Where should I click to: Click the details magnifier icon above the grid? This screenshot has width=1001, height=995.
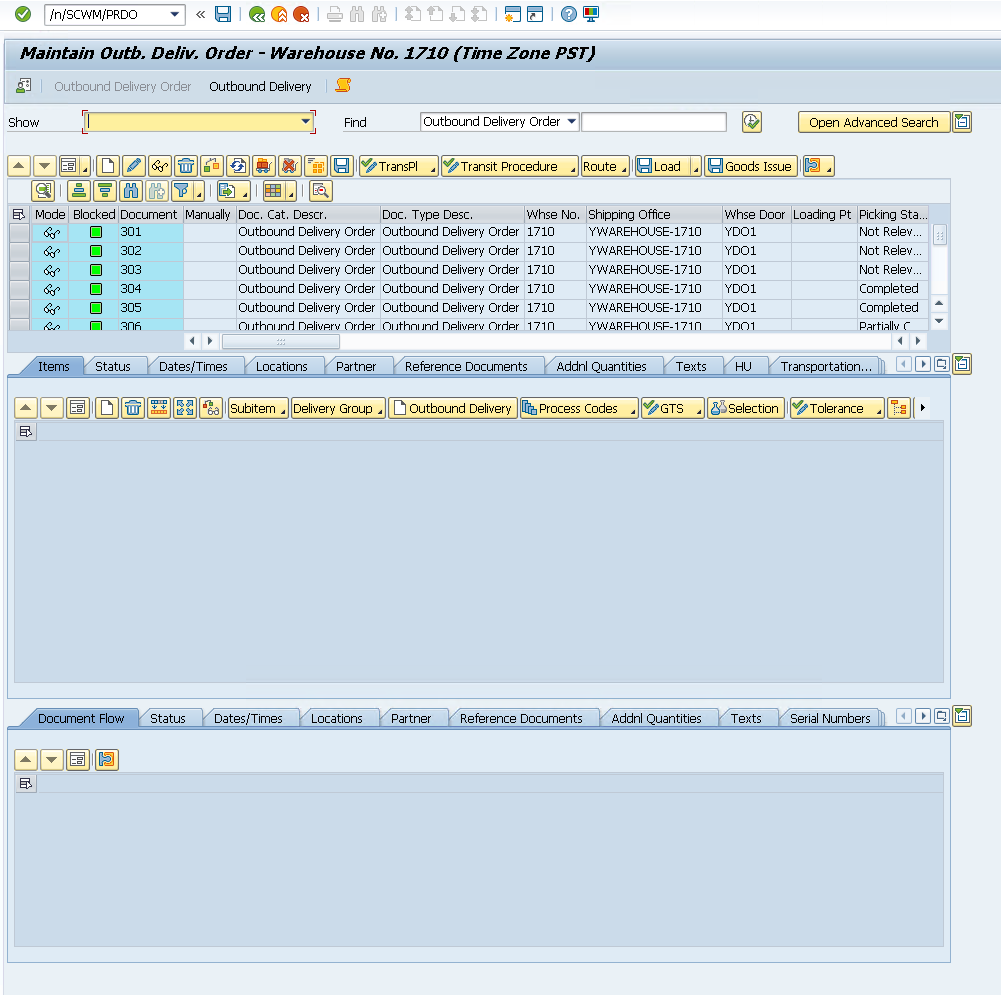pos(43,191)
